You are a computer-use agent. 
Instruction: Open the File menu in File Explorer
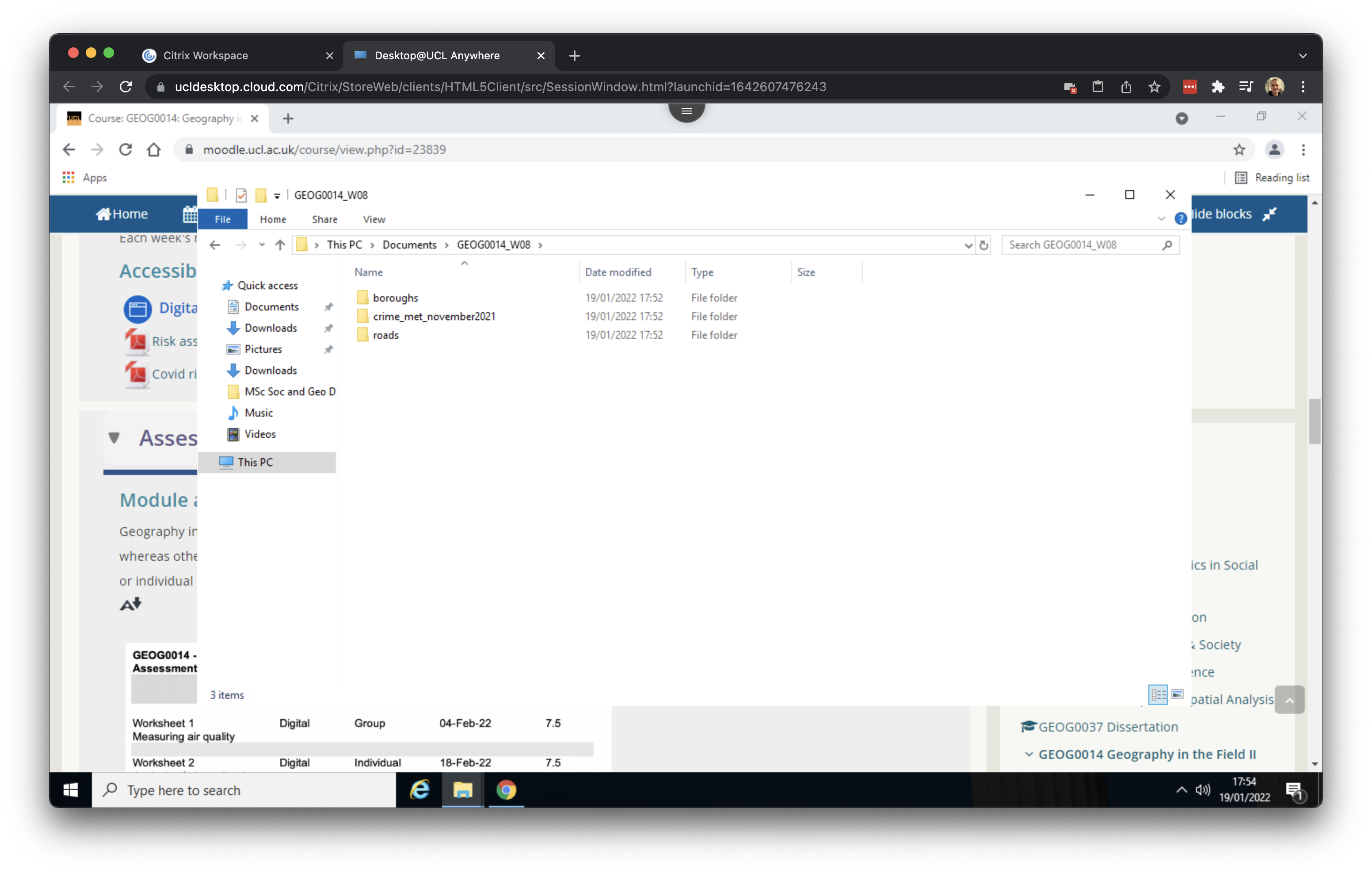coord(222,219)
